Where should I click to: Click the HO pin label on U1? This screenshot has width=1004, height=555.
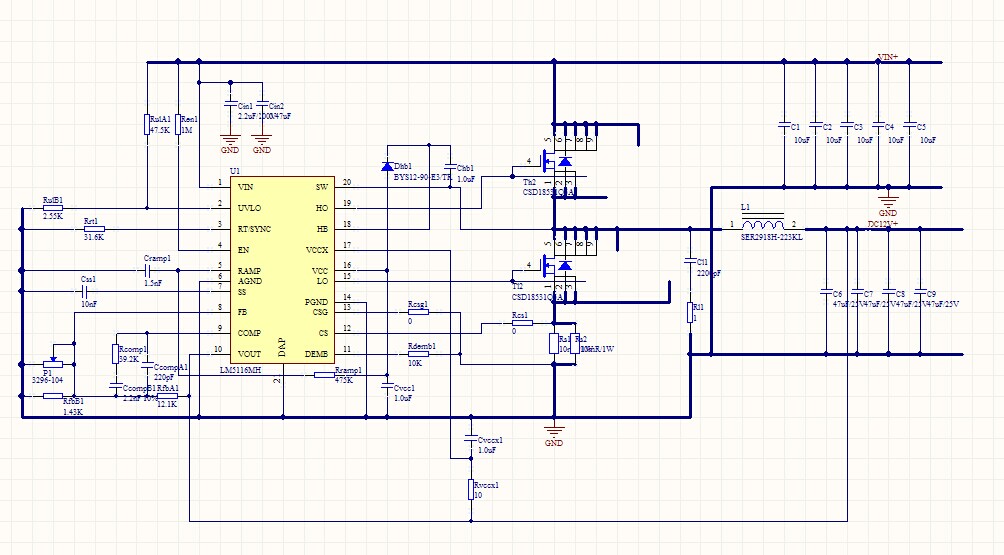[322, 208]
